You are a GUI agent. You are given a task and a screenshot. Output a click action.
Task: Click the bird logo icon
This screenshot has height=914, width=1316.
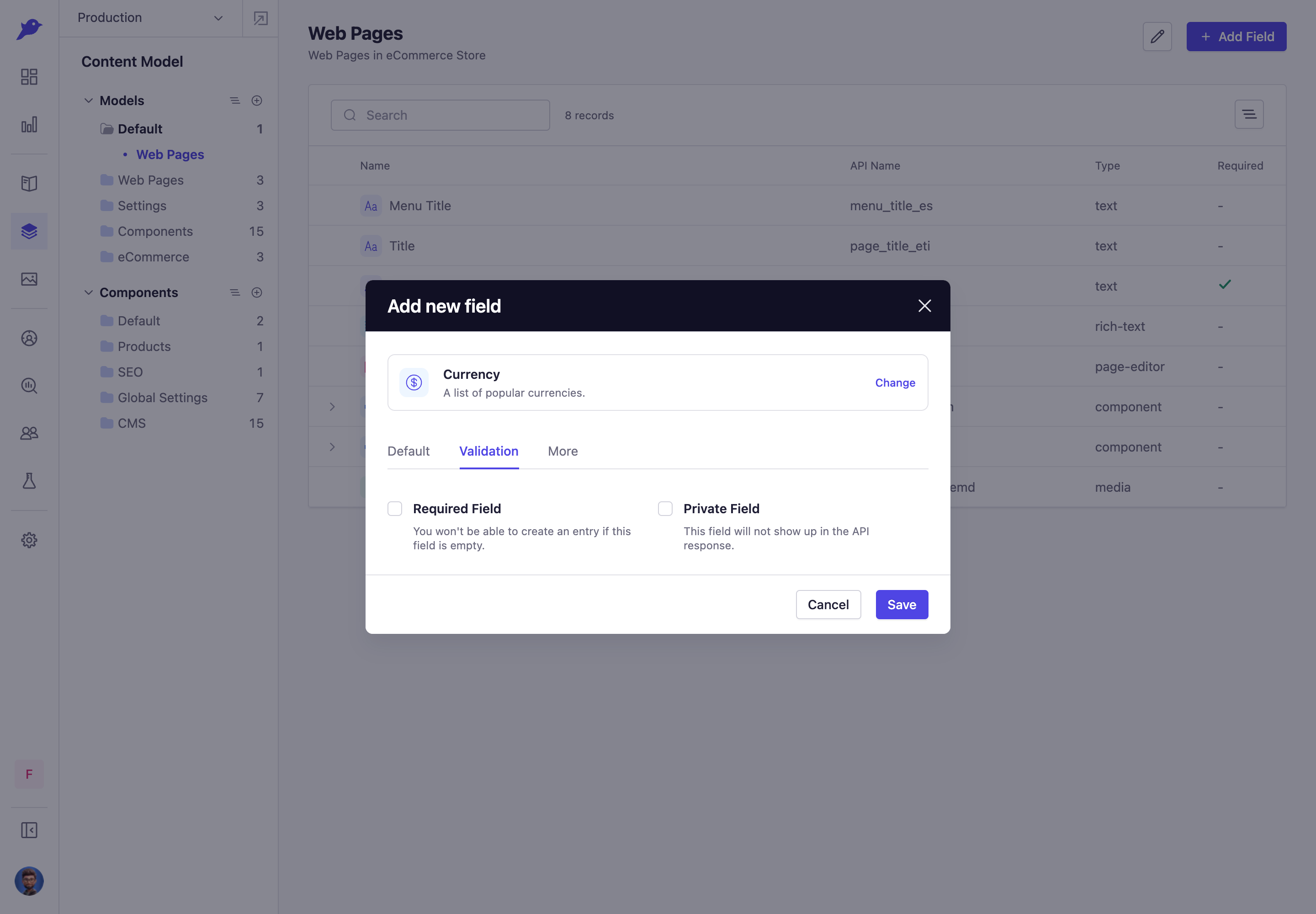(29, 29)
